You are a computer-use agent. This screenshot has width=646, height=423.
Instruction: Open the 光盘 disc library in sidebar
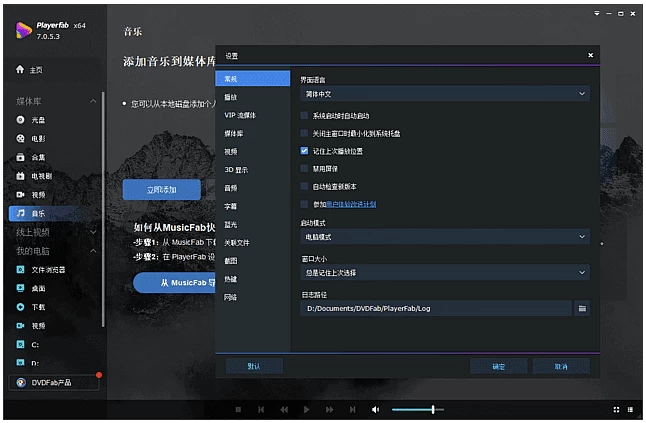38,119
